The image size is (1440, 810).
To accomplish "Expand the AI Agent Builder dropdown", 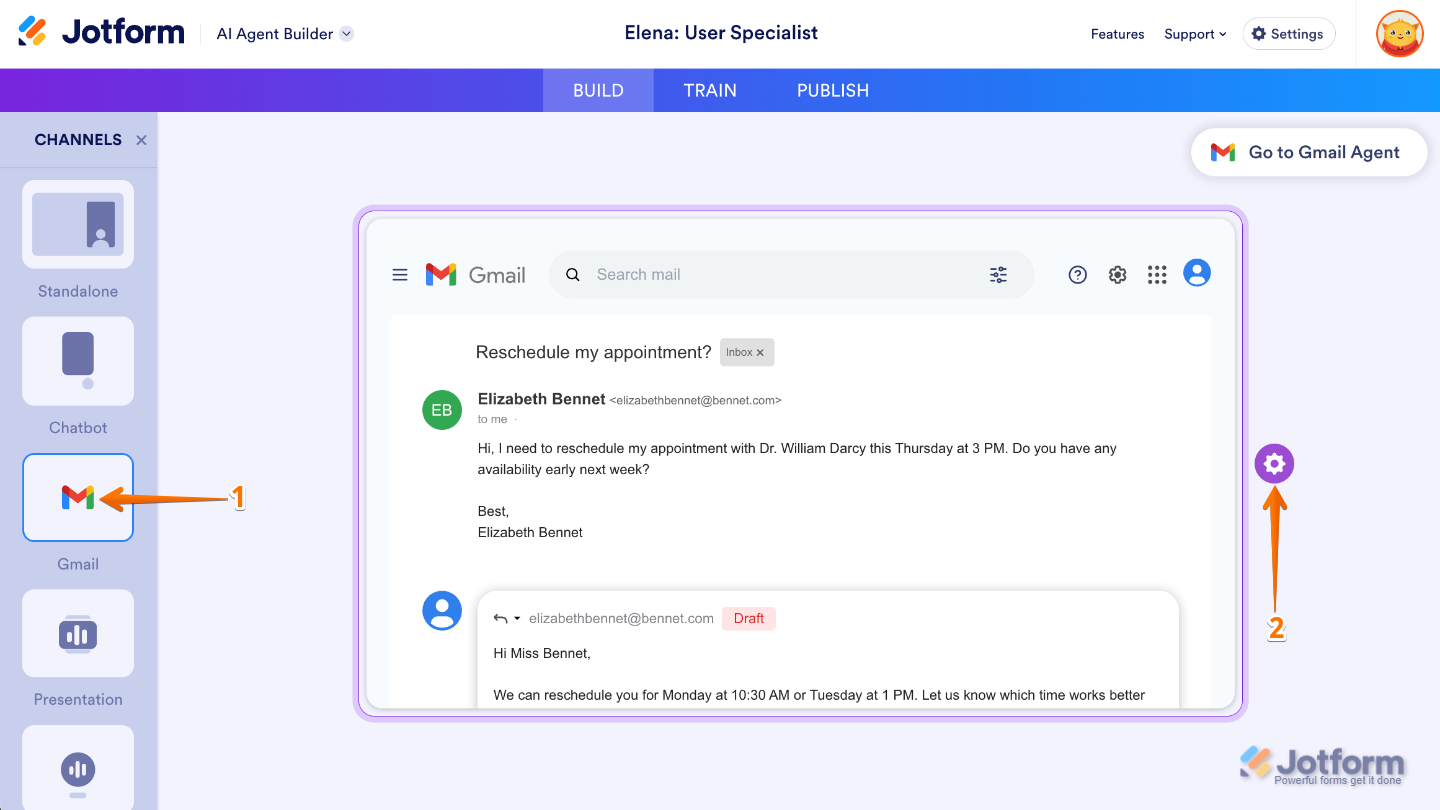I will (x=346, y=34).
